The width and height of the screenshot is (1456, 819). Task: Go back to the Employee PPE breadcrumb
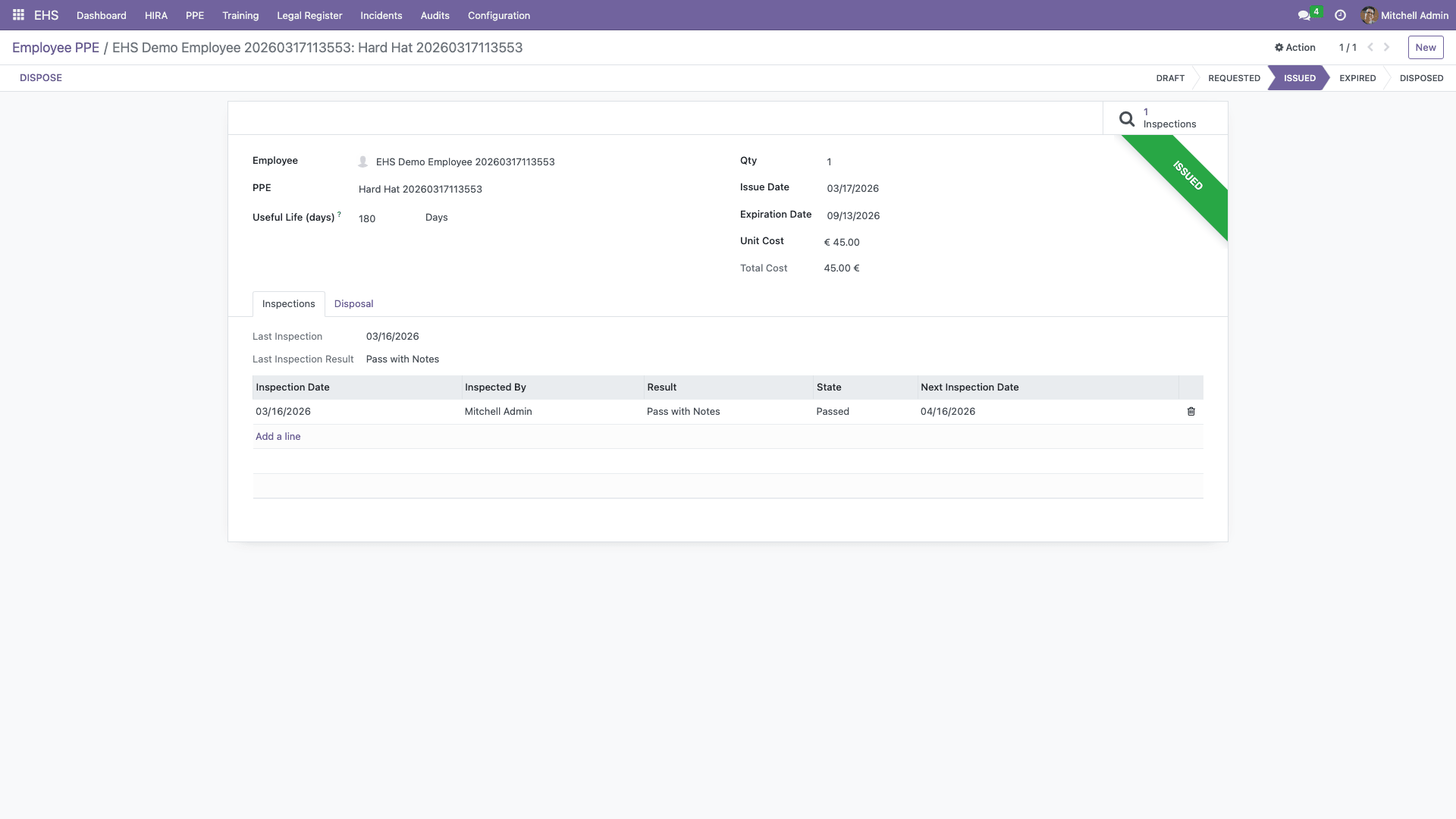coord(55,48)
